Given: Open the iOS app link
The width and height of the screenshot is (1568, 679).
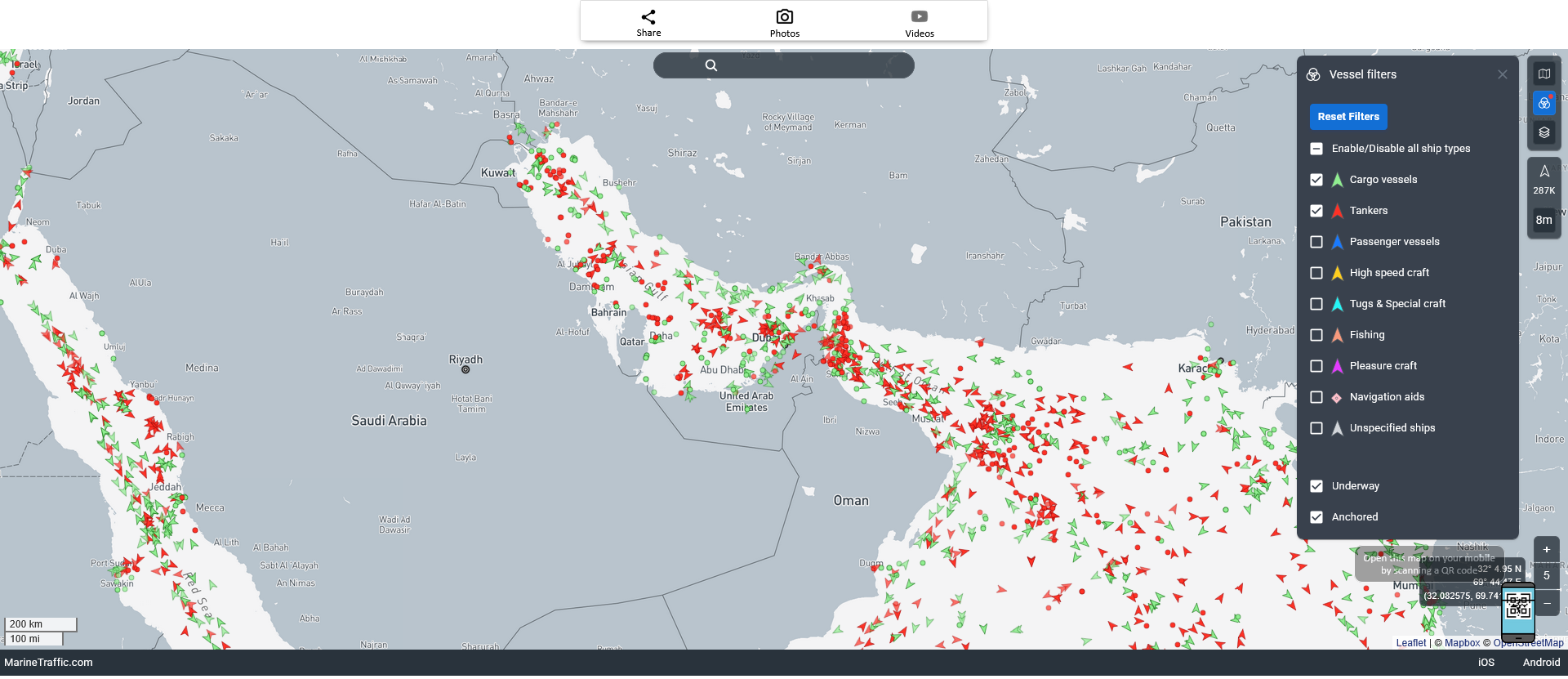Looking at the screenshot, I should [1486, 663].
